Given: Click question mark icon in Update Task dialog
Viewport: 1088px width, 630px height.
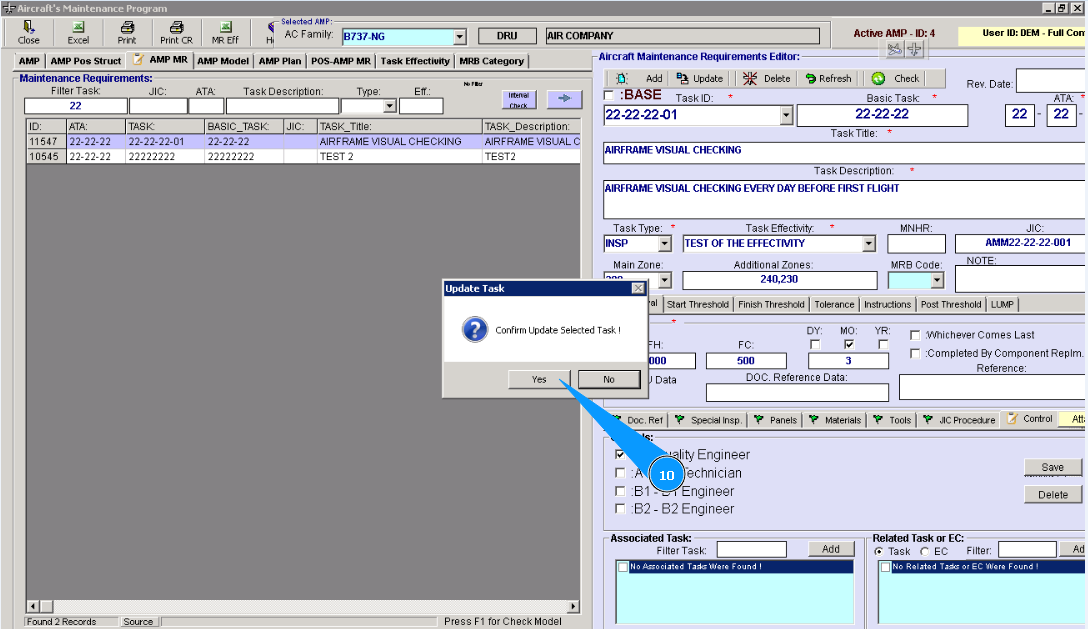Looking at the screenshot, I should point(475,330).
